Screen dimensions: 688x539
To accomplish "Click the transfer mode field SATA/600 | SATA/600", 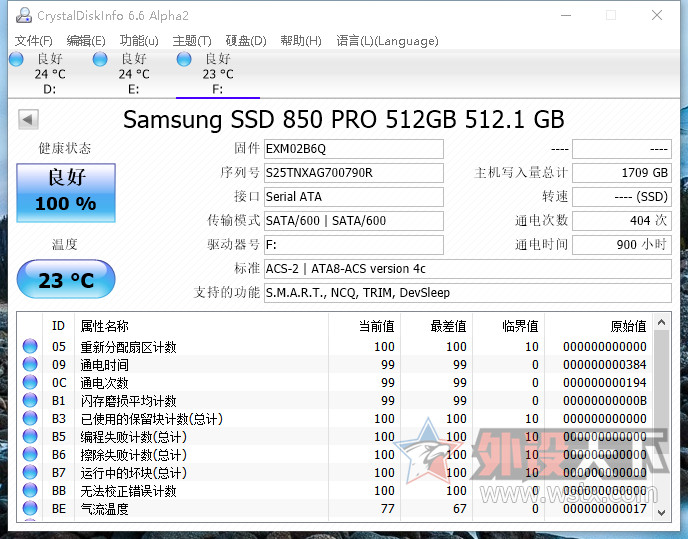I will click(x=354, y=221).
